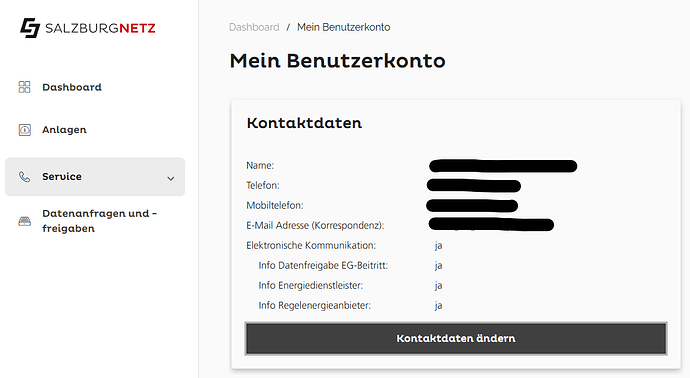Image resolution: width=690 pixels, height=378 pixels.
Task: Select Service menu item label
Action: (x=62, y=176)
